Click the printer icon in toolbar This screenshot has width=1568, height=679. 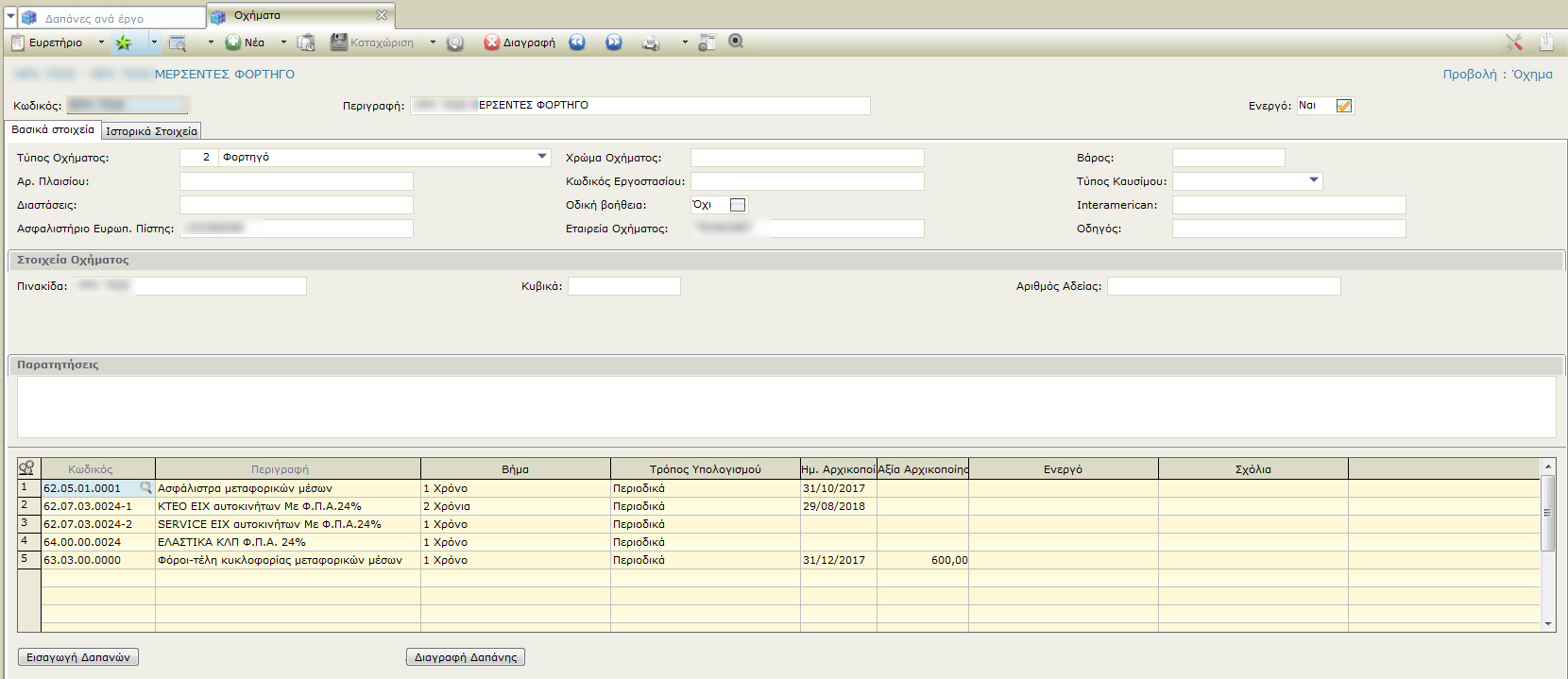[651, 42]
